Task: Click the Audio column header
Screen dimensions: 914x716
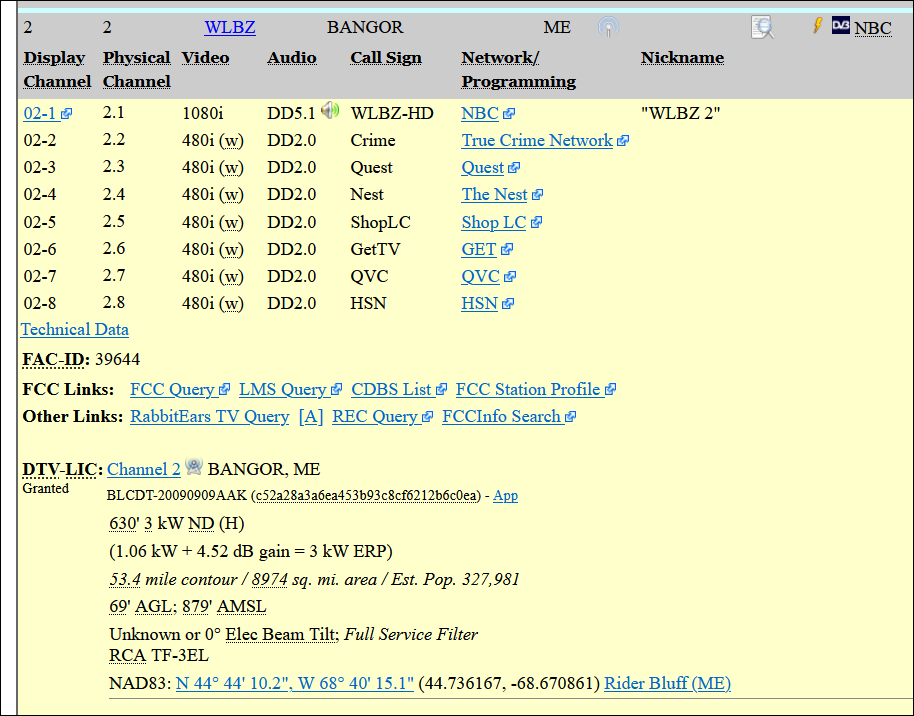Action: pos(291,58)
